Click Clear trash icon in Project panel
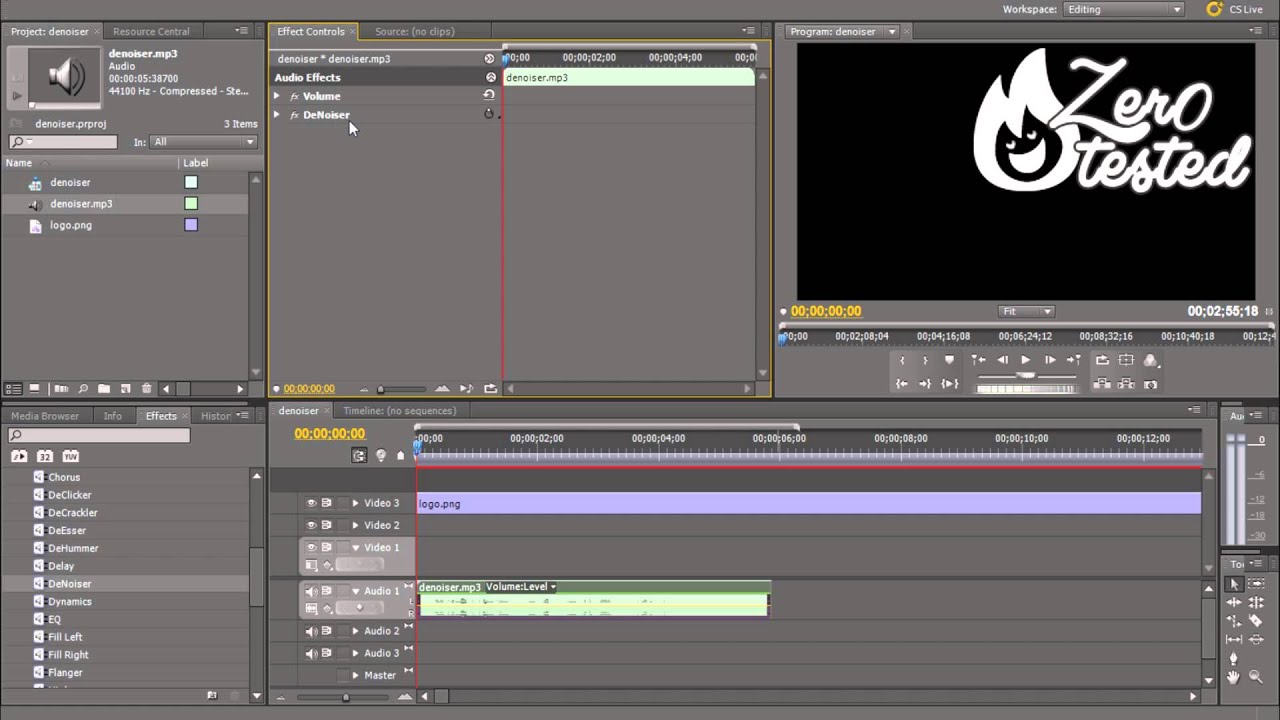Image resolution: width=1280 pixels, height=720 pixels. point(147,389)
